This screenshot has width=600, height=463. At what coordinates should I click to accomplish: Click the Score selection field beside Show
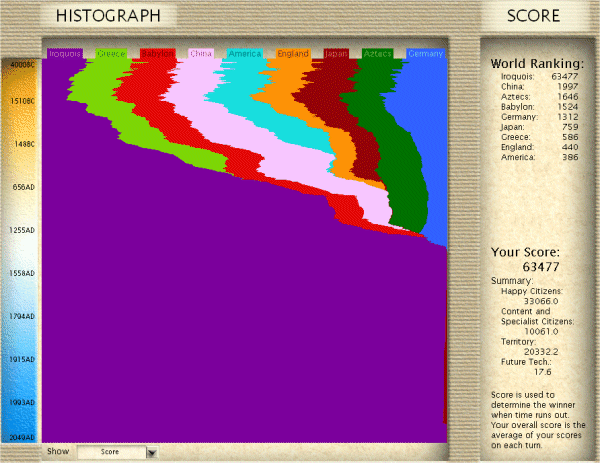tap(110, 452)
